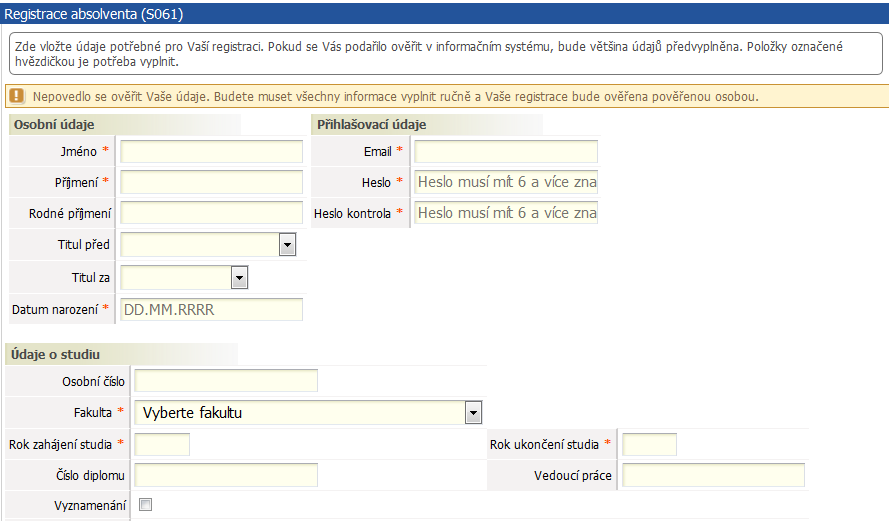The width and height of the screenshot is (889, 521).
Task: Click the Heslo password field
Action: click(506, 182)
